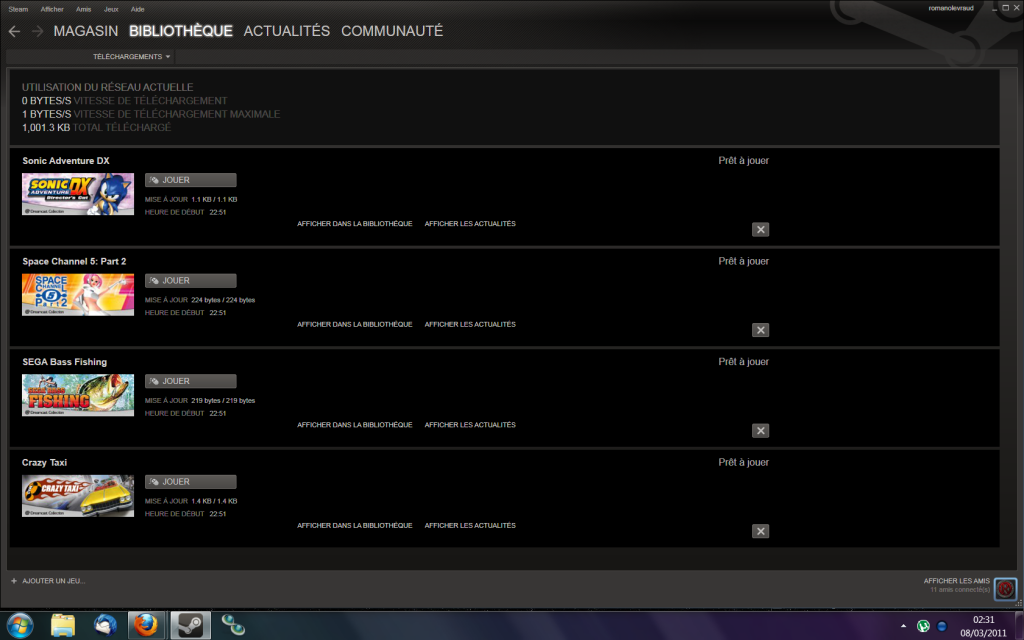Click the Crazy Taxi title

44,462
